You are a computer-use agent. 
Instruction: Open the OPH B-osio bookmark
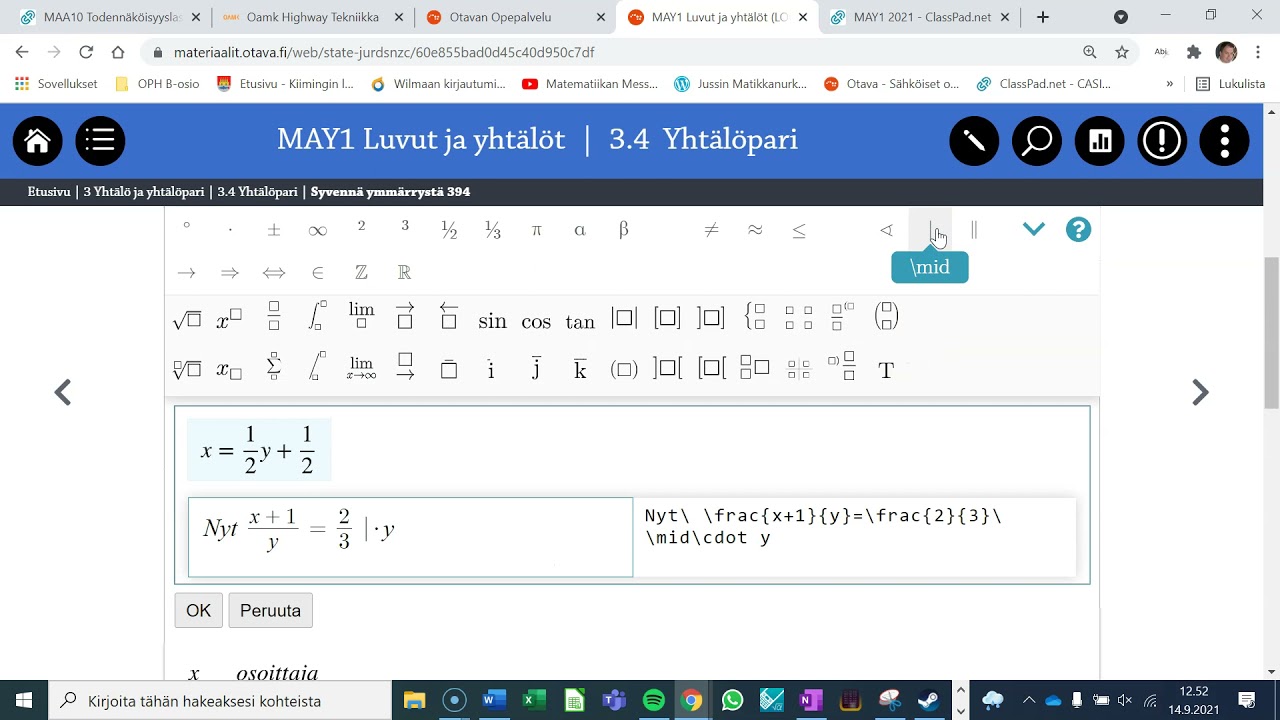(x=157, y=84)
